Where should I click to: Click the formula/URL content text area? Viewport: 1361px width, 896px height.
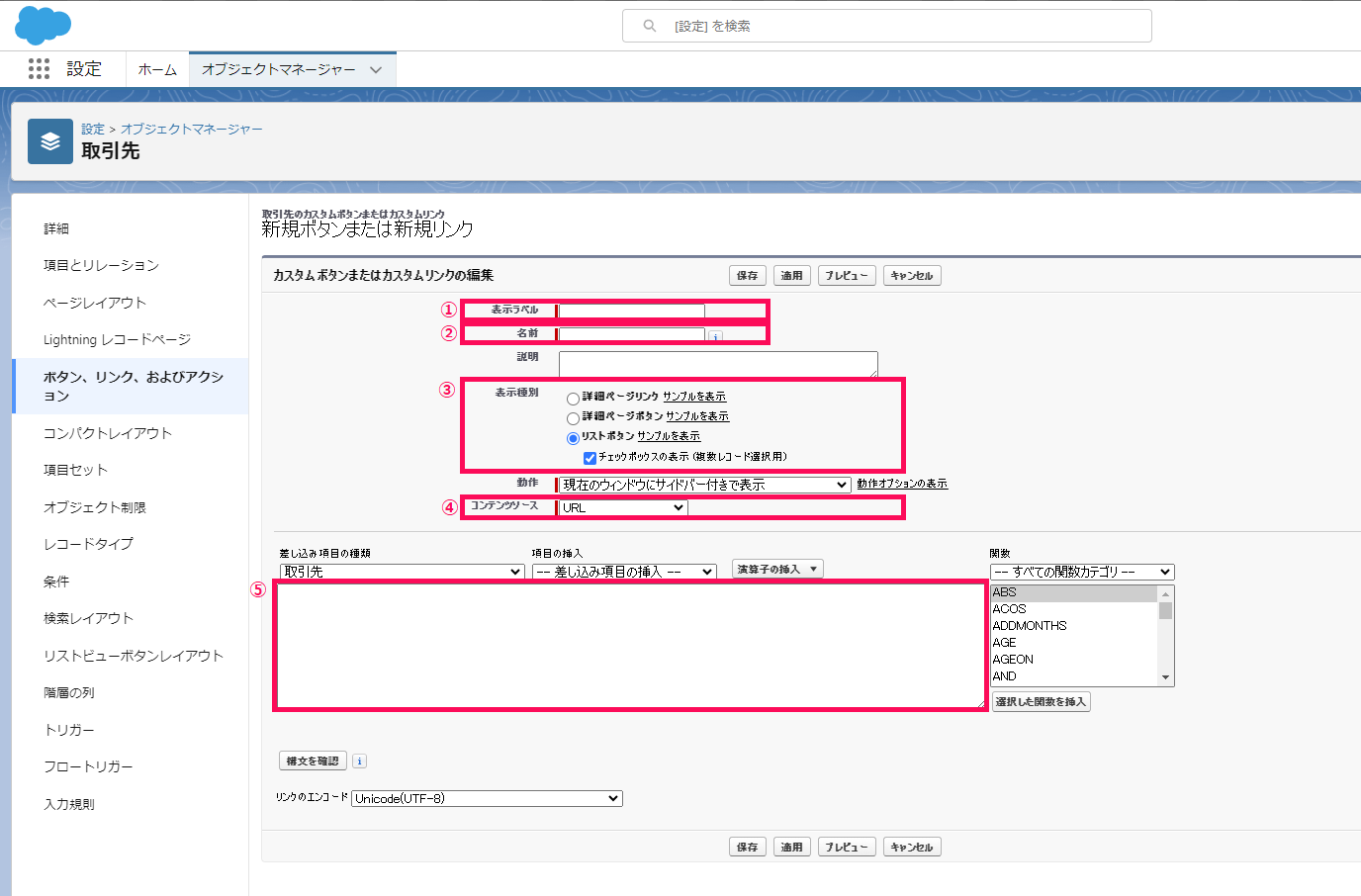coord(631,646)
